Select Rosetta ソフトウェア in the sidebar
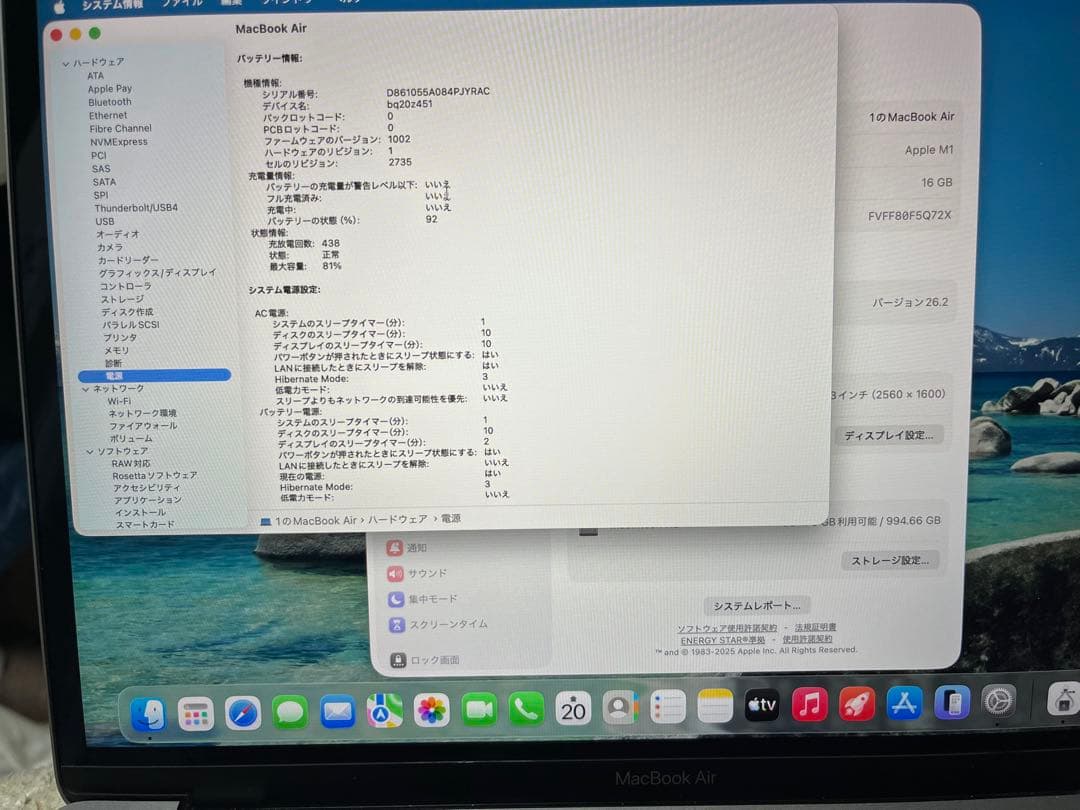Viewport: 1080px width, 810px height. [x=155, y=476]
